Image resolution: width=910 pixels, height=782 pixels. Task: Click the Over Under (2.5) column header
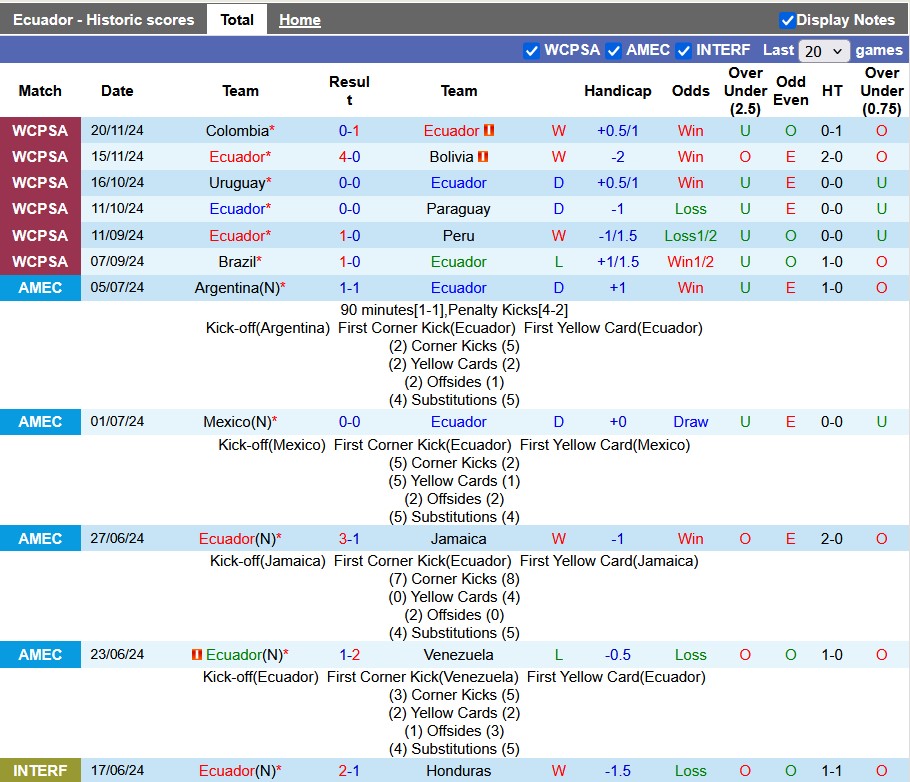(745, 91)
